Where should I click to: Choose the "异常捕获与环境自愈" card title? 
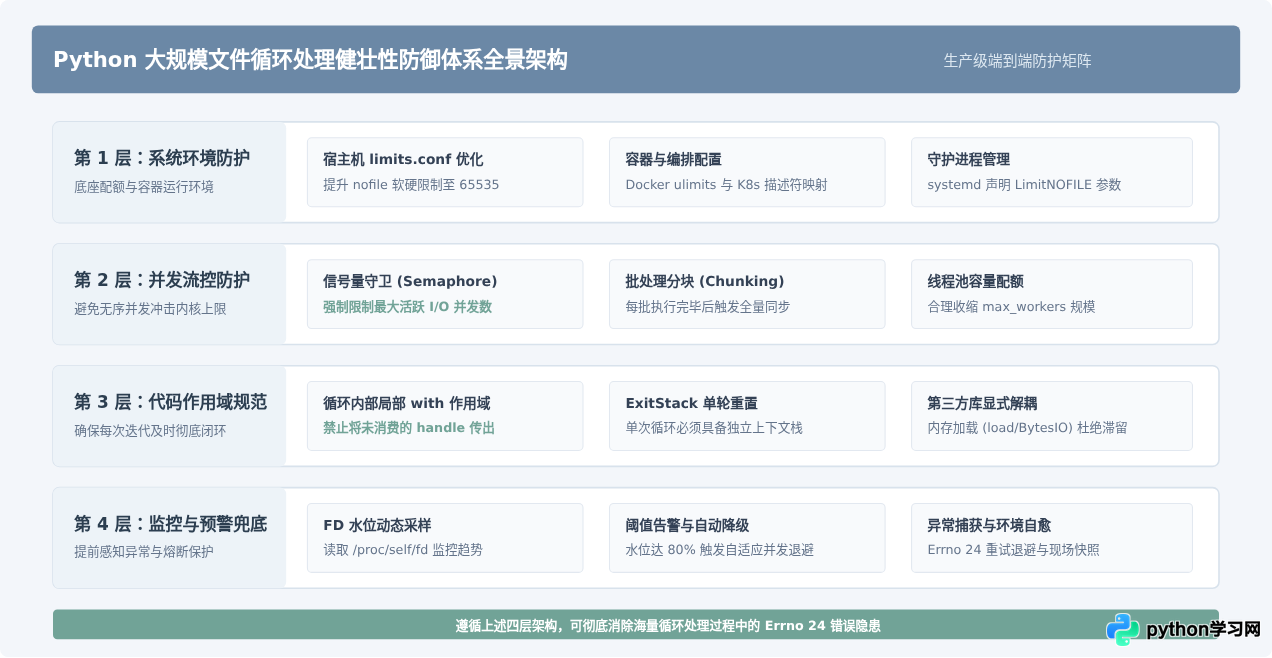pos(989,525)
